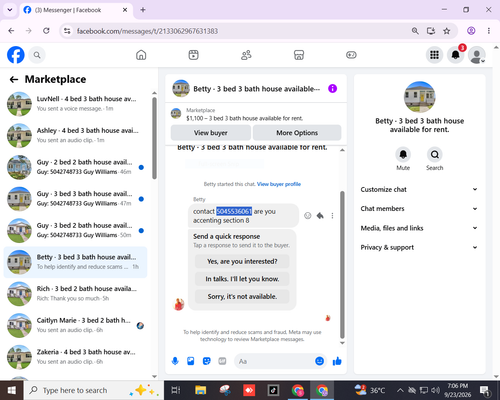Image resolution: width=500 pixels, height=400 pixels.
Task: Open the Facebook search icon
Action: (x=37, y=55)
